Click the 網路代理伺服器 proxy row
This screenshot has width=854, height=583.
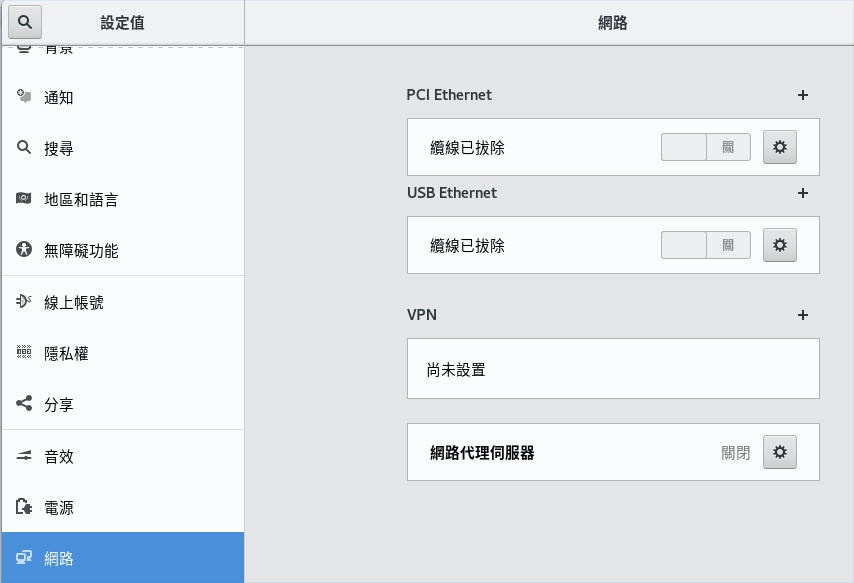coord(613,452)
